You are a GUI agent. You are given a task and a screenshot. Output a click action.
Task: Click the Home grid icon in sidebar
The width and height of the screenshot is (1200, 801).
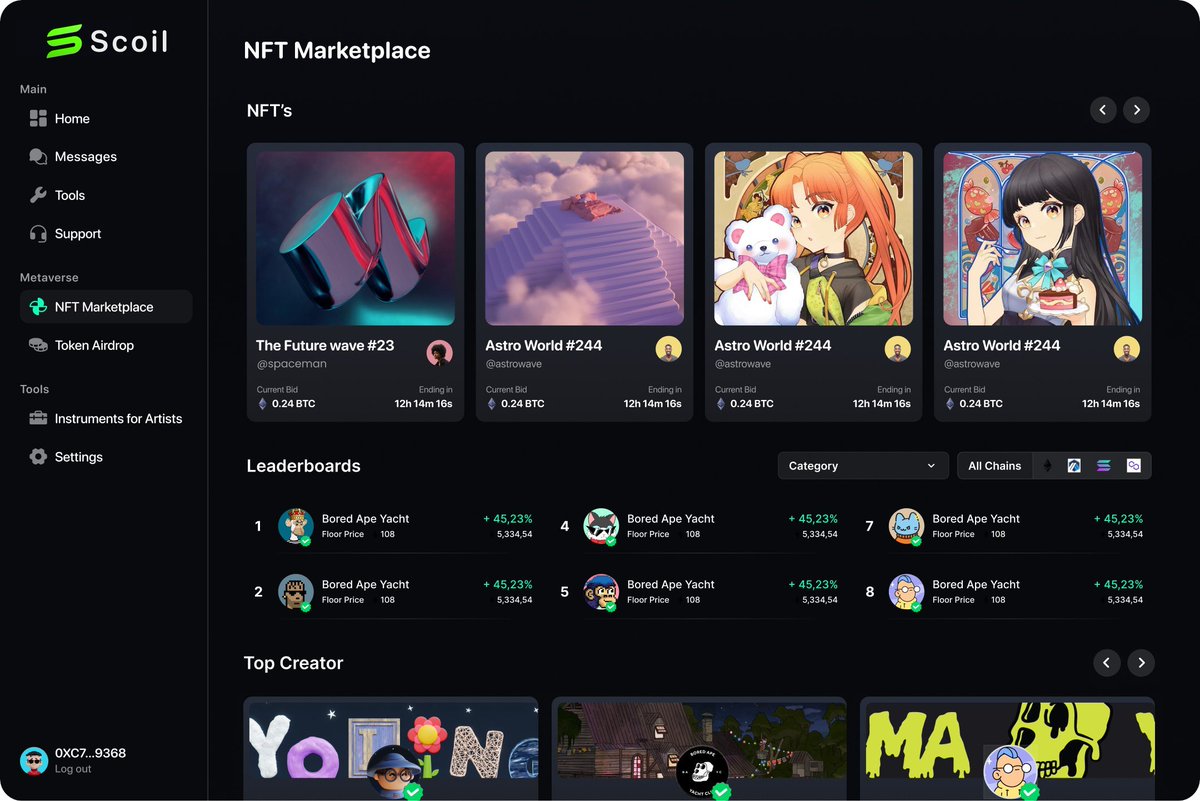coord(38,119)
